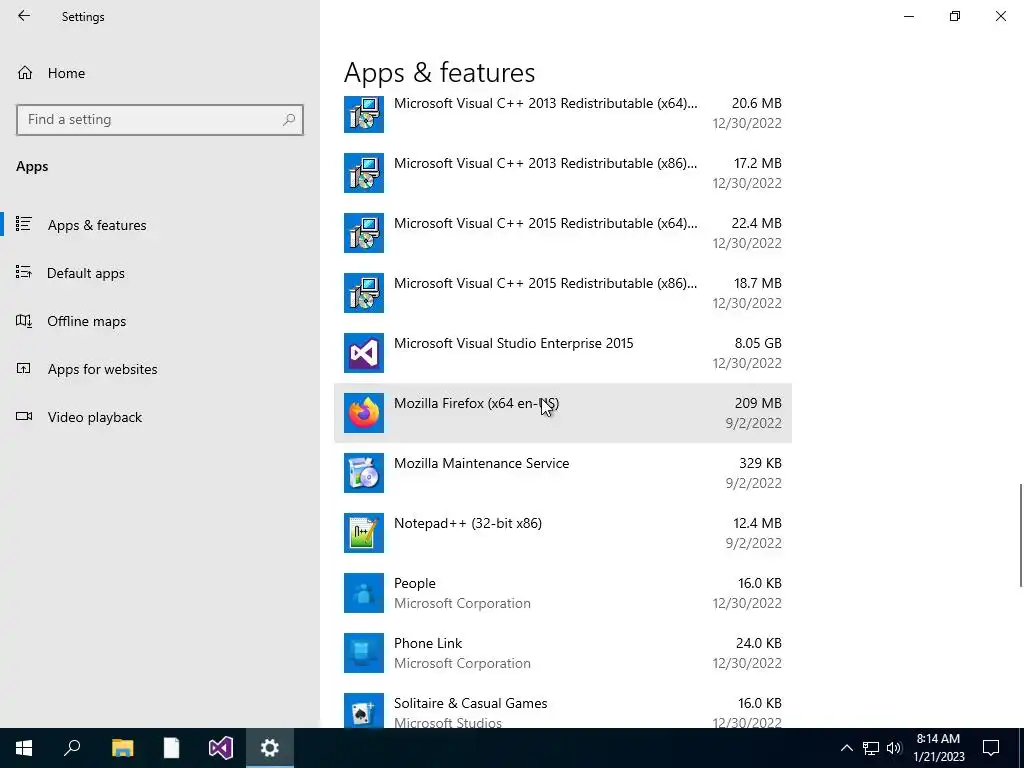The image size is (1024, 768).
Task: Click the Settings gear in taskbar
Action: (270, 748)
